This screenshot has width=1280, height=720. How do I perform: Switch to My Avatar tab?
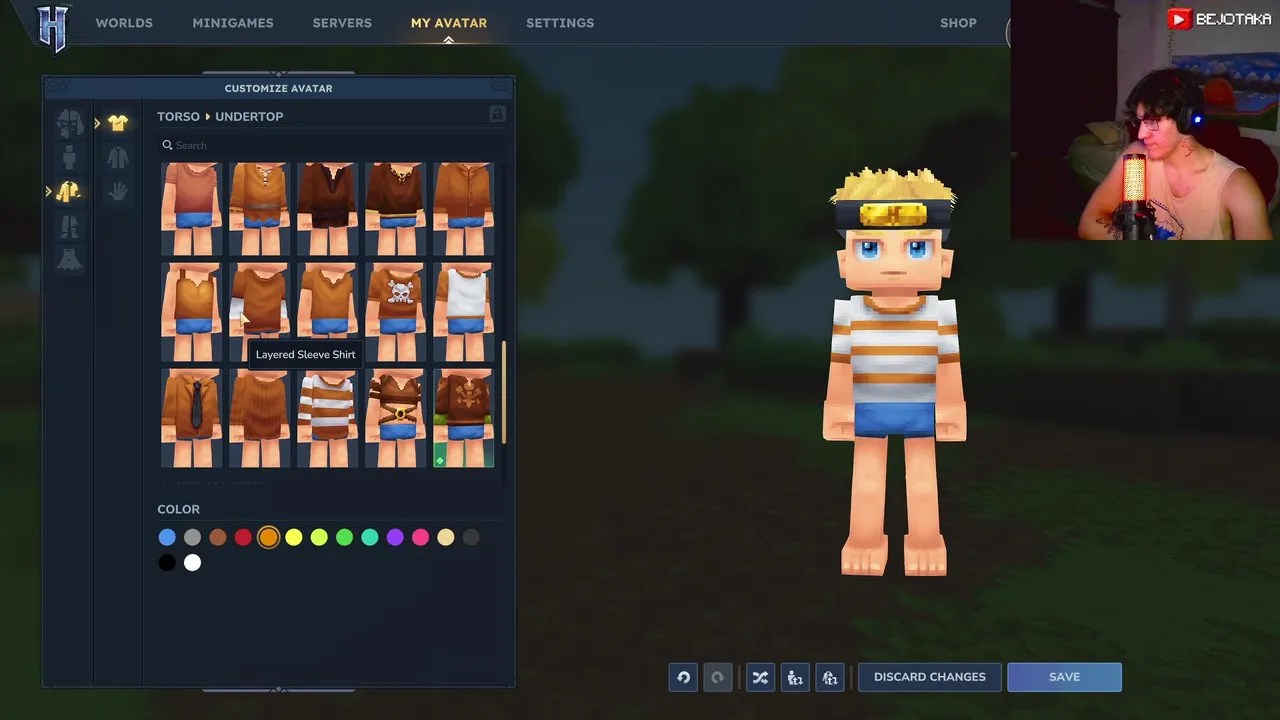pos(449,22)
